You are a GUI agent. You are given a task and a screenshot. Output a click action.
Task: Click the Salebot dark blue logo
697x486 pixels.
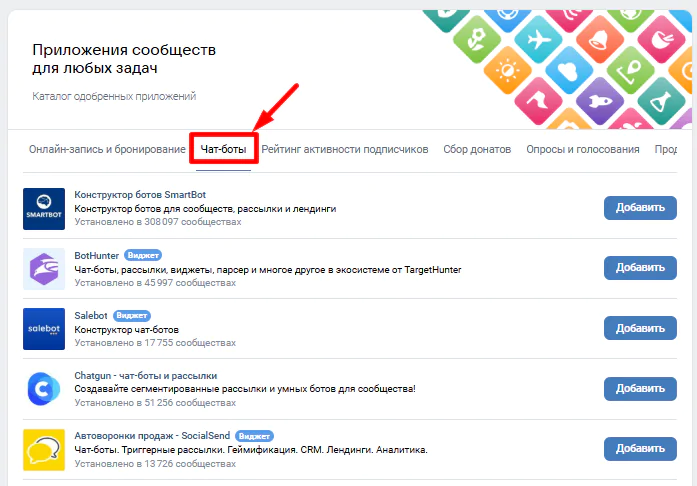tap(43, 328)
